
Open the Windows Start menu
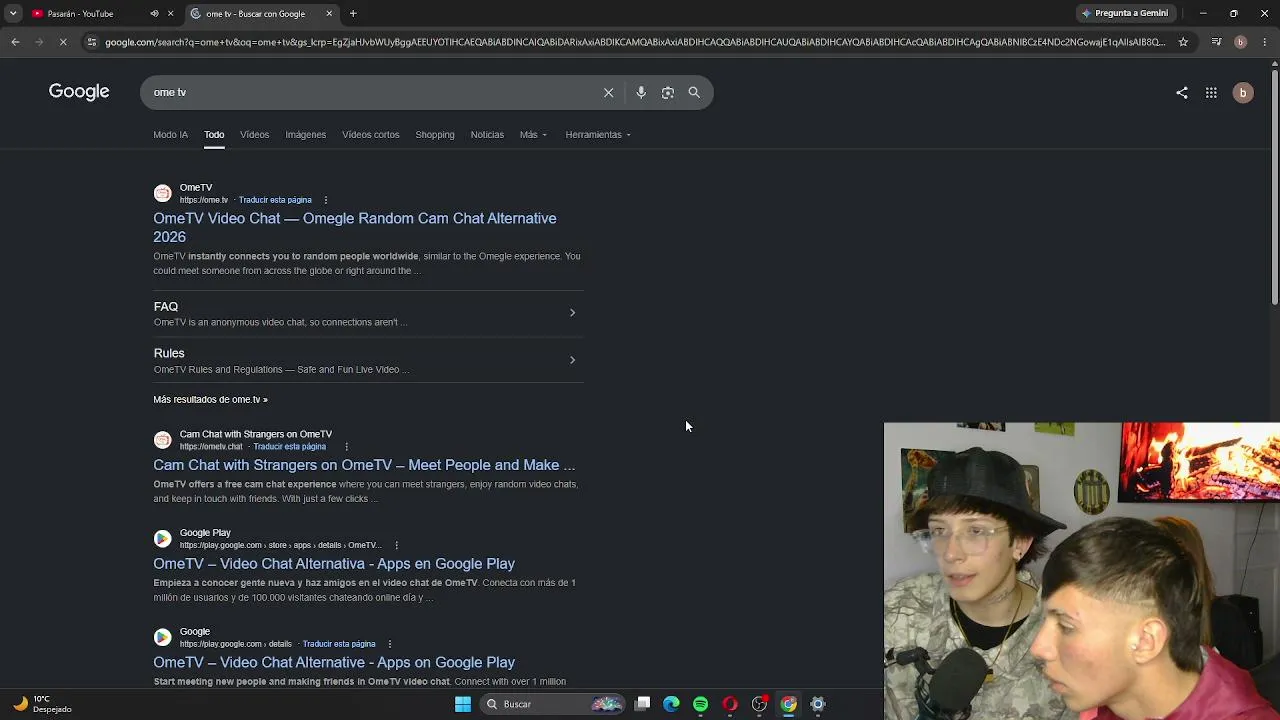coord(462,704)
